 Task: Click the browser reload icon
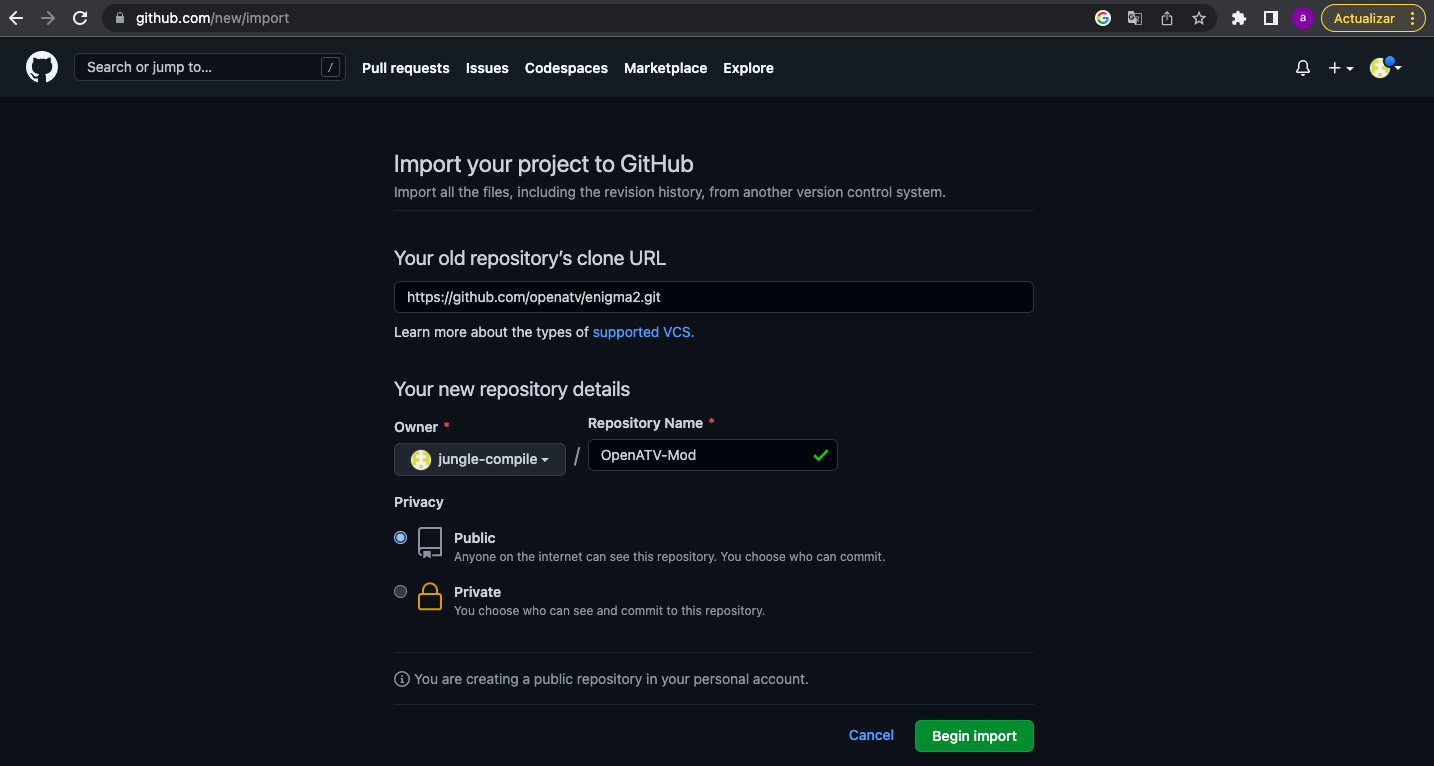tap(80, 18)
